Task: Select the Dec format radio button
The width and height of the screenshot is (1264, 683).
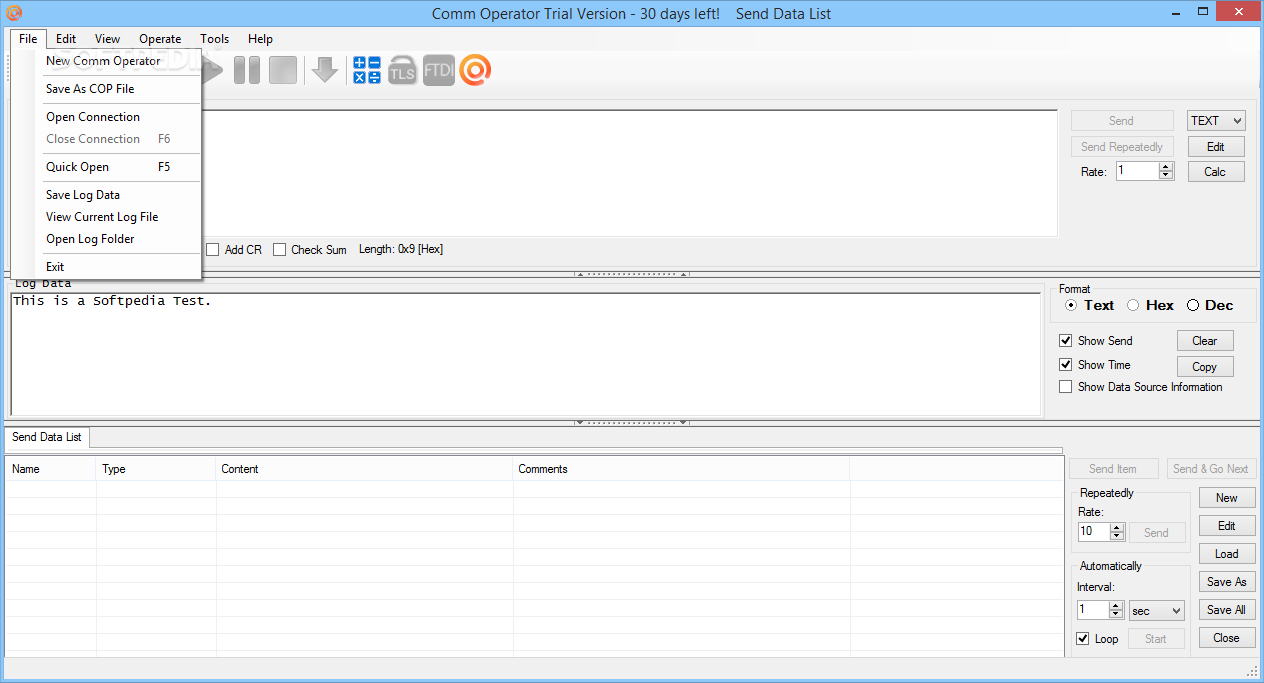Action: point(1193,305)
